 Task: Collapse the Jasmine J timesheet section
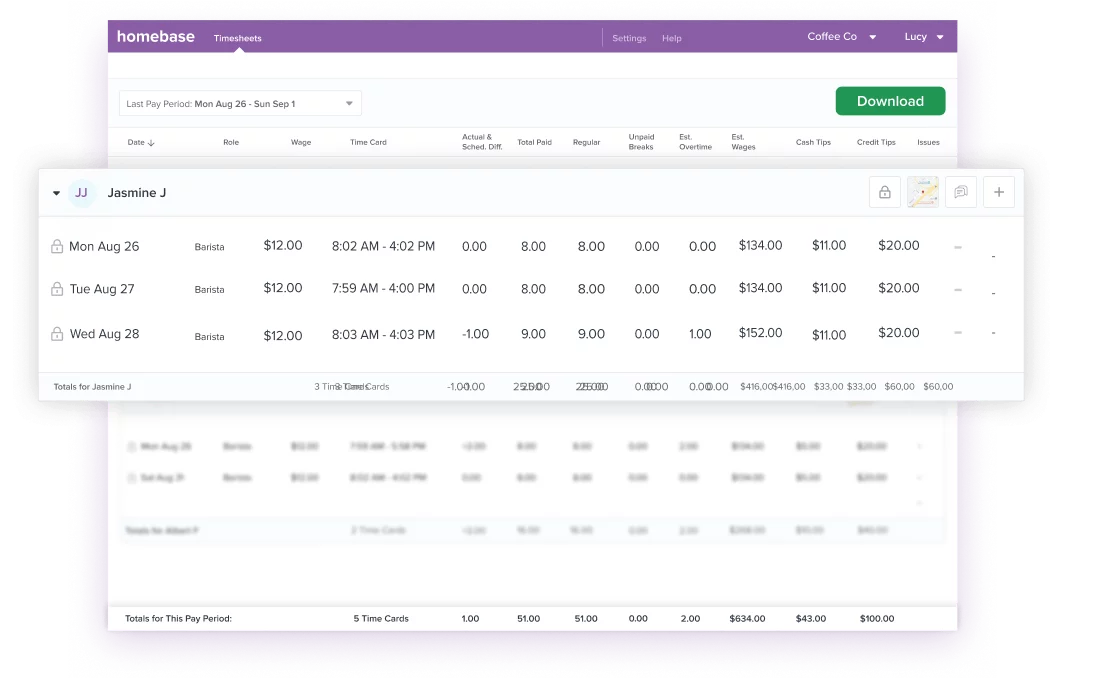[x=56, y=194]
